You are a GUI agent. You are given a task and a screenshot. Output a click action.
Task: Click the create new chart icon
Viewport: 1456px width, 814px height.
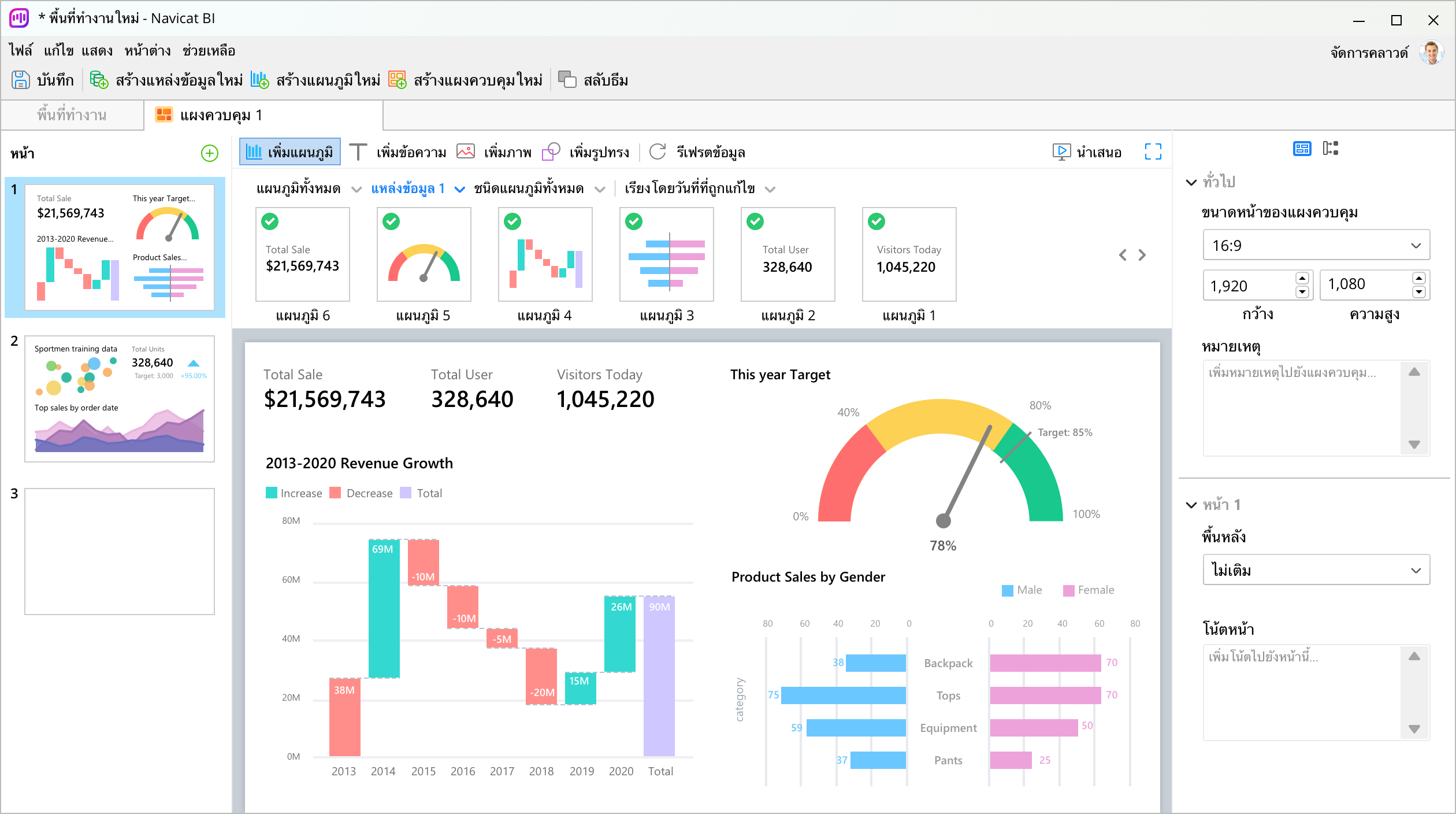pos(259,80)
